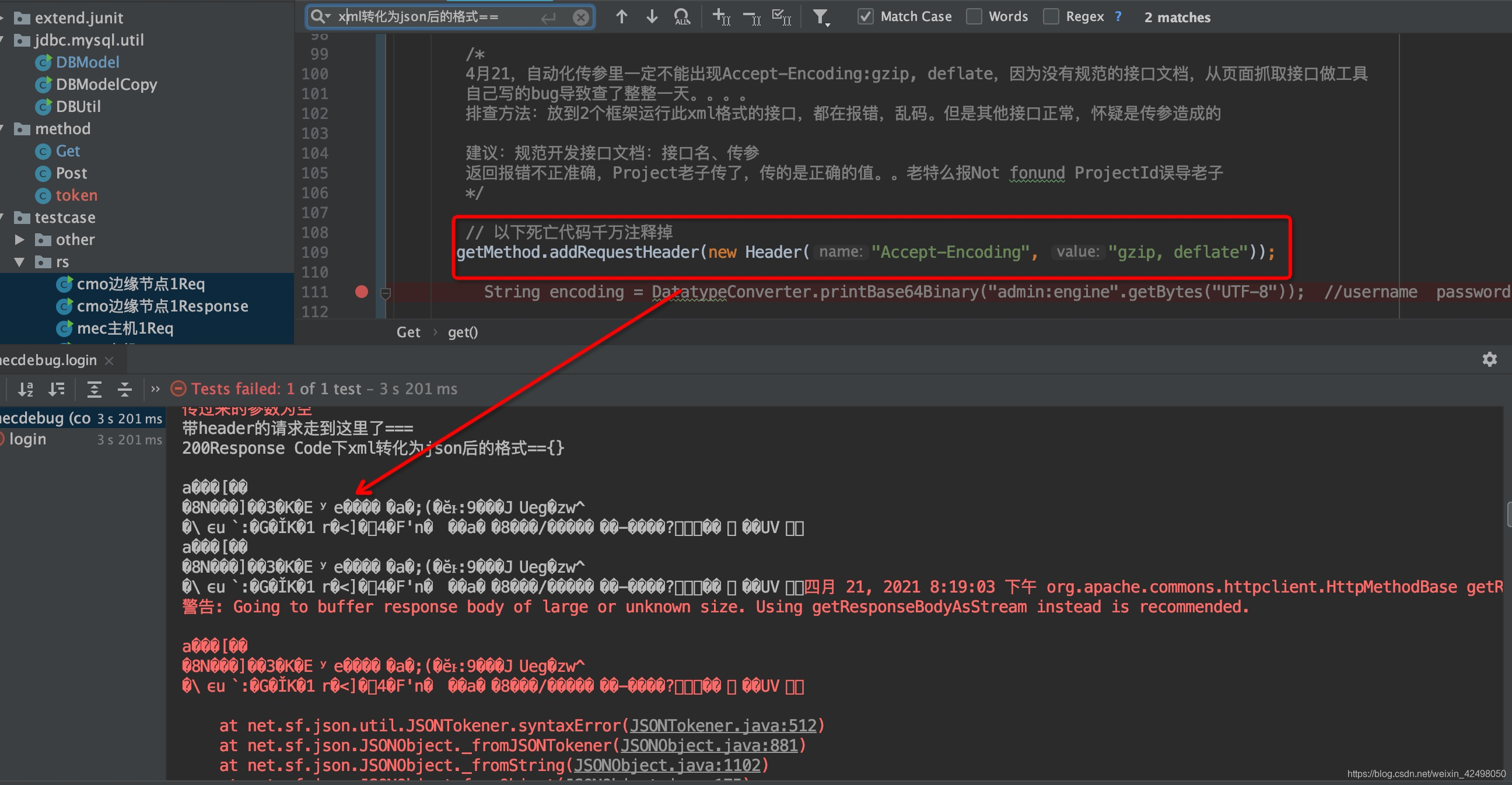Sort test results alphabetically
The image size is (1512, 785).
[25, 389]
